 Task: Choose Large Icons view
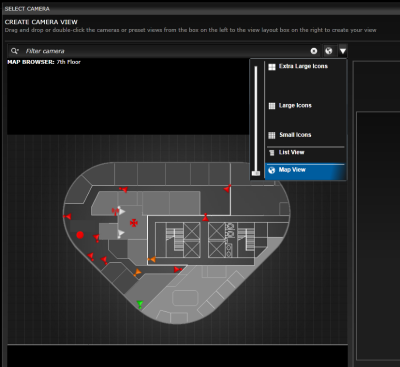[295, 106]
